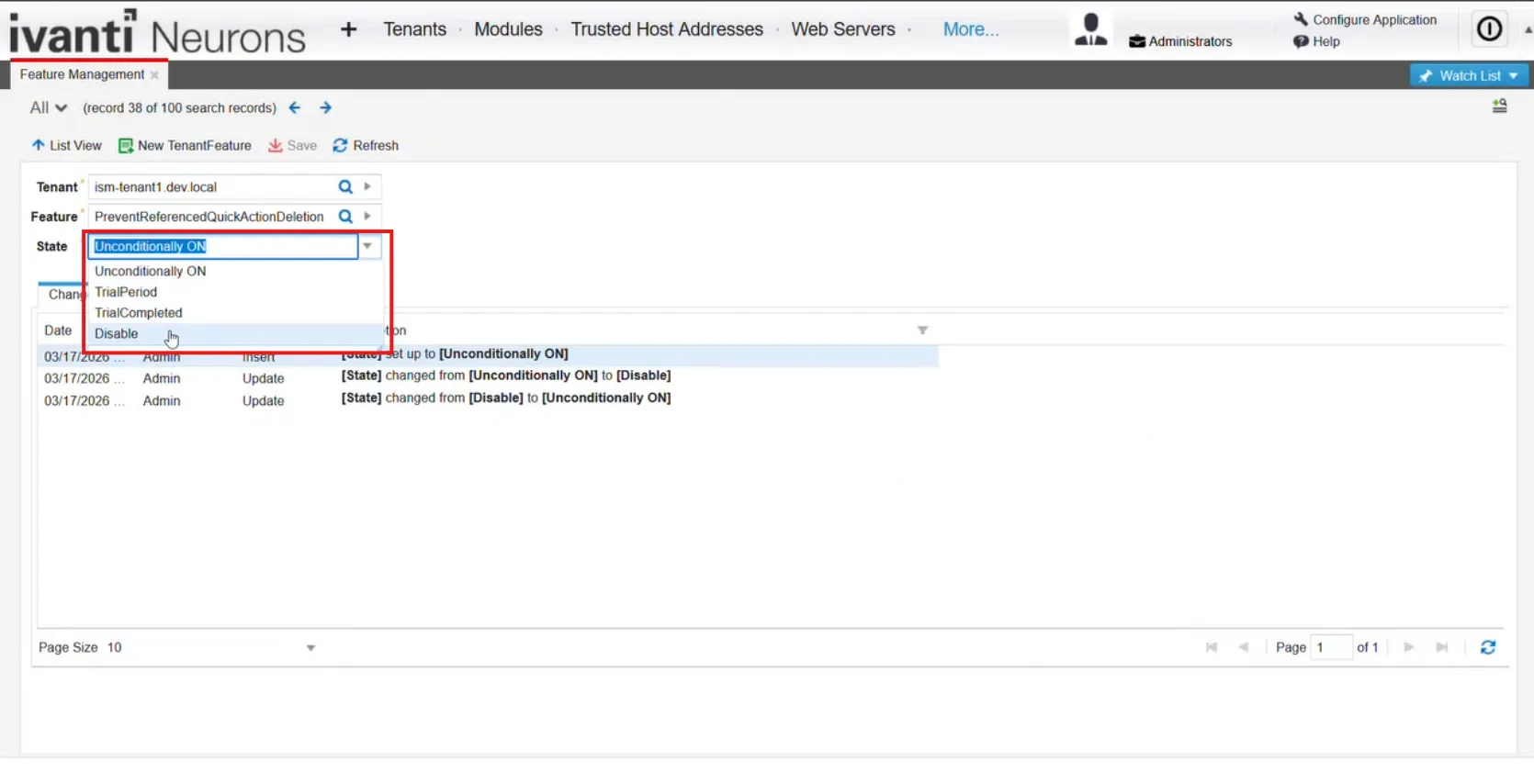Click the plus add workspace icon
The width and height of the screenshot is (1534, 784).
(348, 29)
